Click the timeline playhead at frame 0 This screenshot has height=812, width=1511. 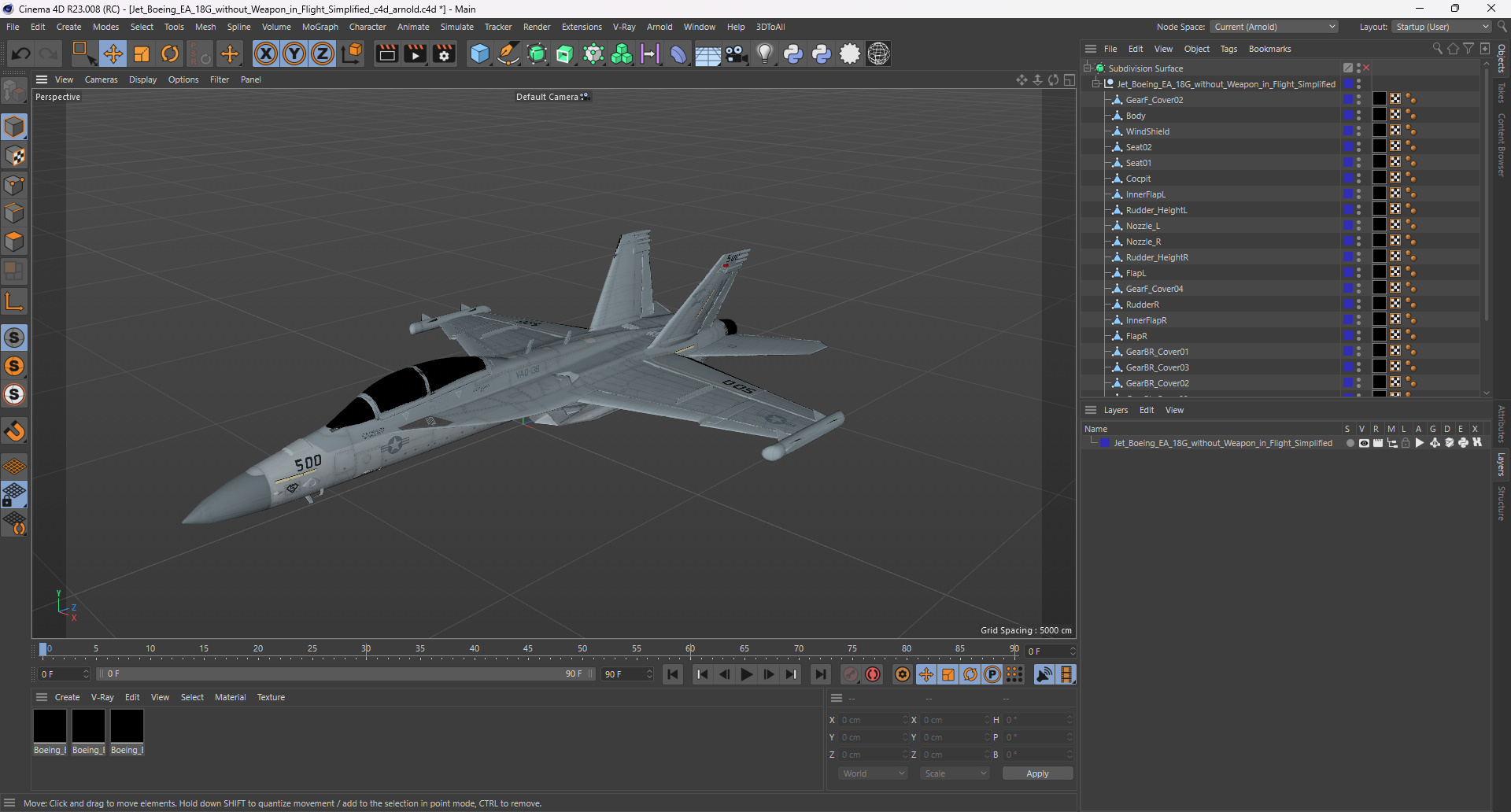coord(43,650)
